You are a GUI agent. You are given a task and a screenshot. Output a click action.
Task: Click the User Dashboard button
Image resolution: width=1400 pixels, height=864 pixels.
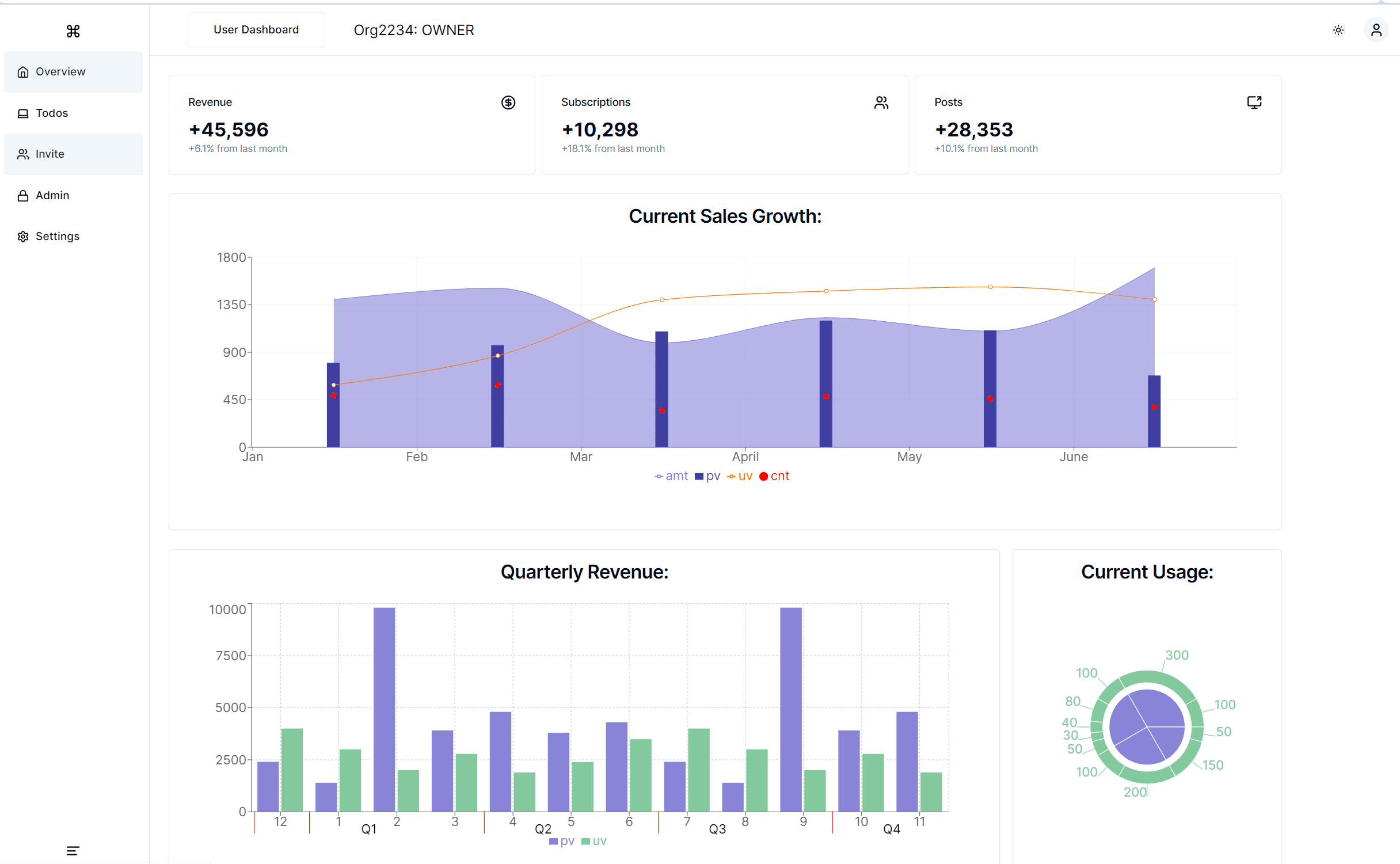256,29
